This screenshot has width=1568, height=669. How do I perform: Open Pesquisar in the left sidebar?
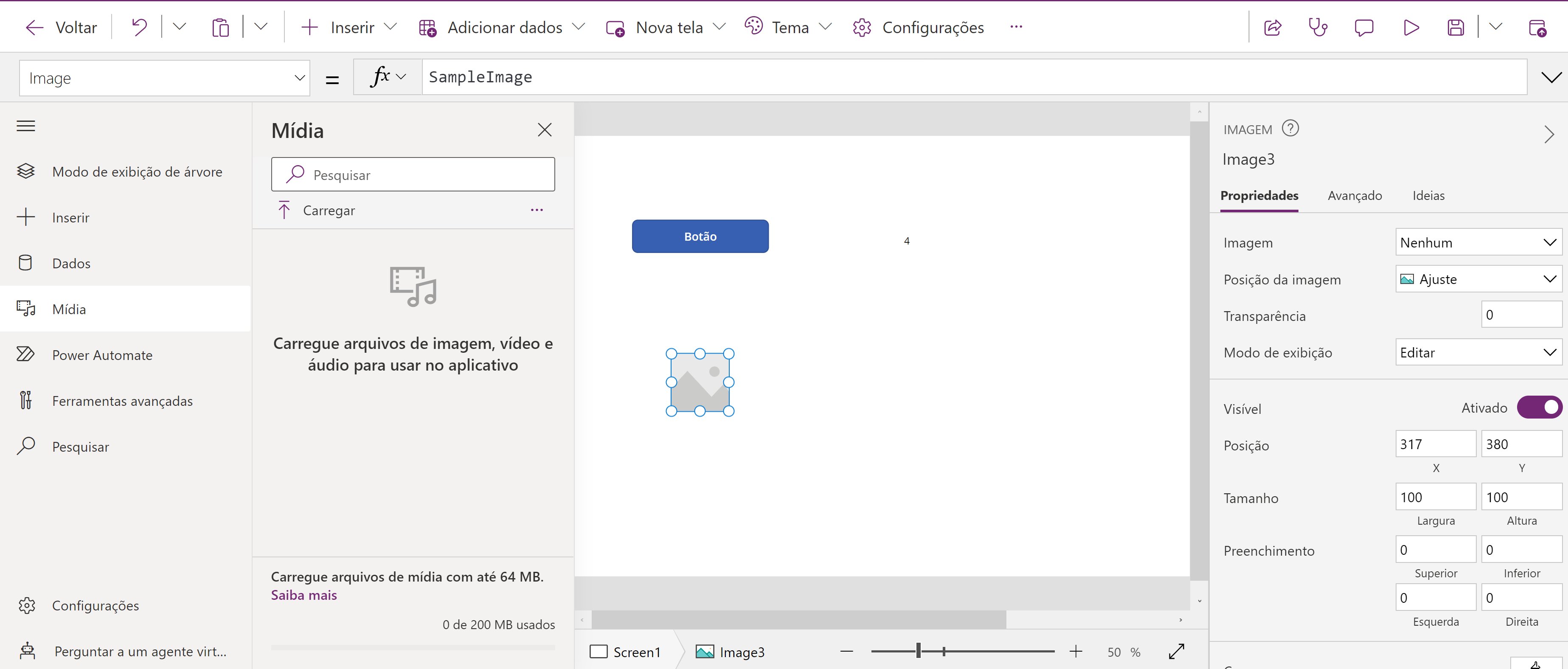[x=125, y=447]
